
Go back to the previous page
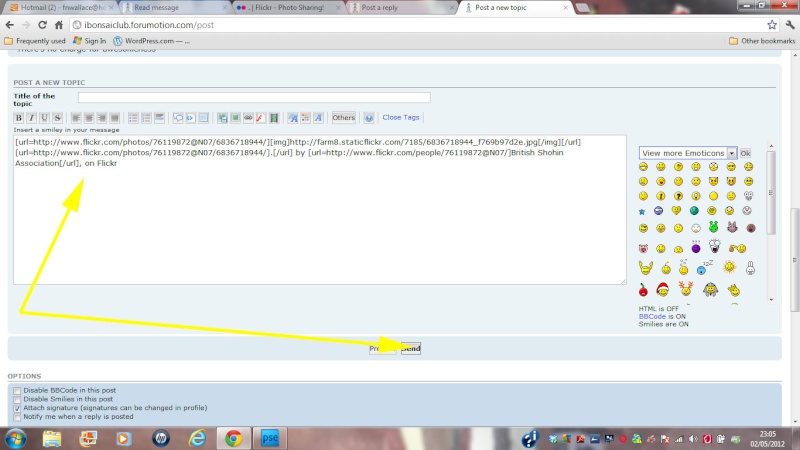coord(10,25)
